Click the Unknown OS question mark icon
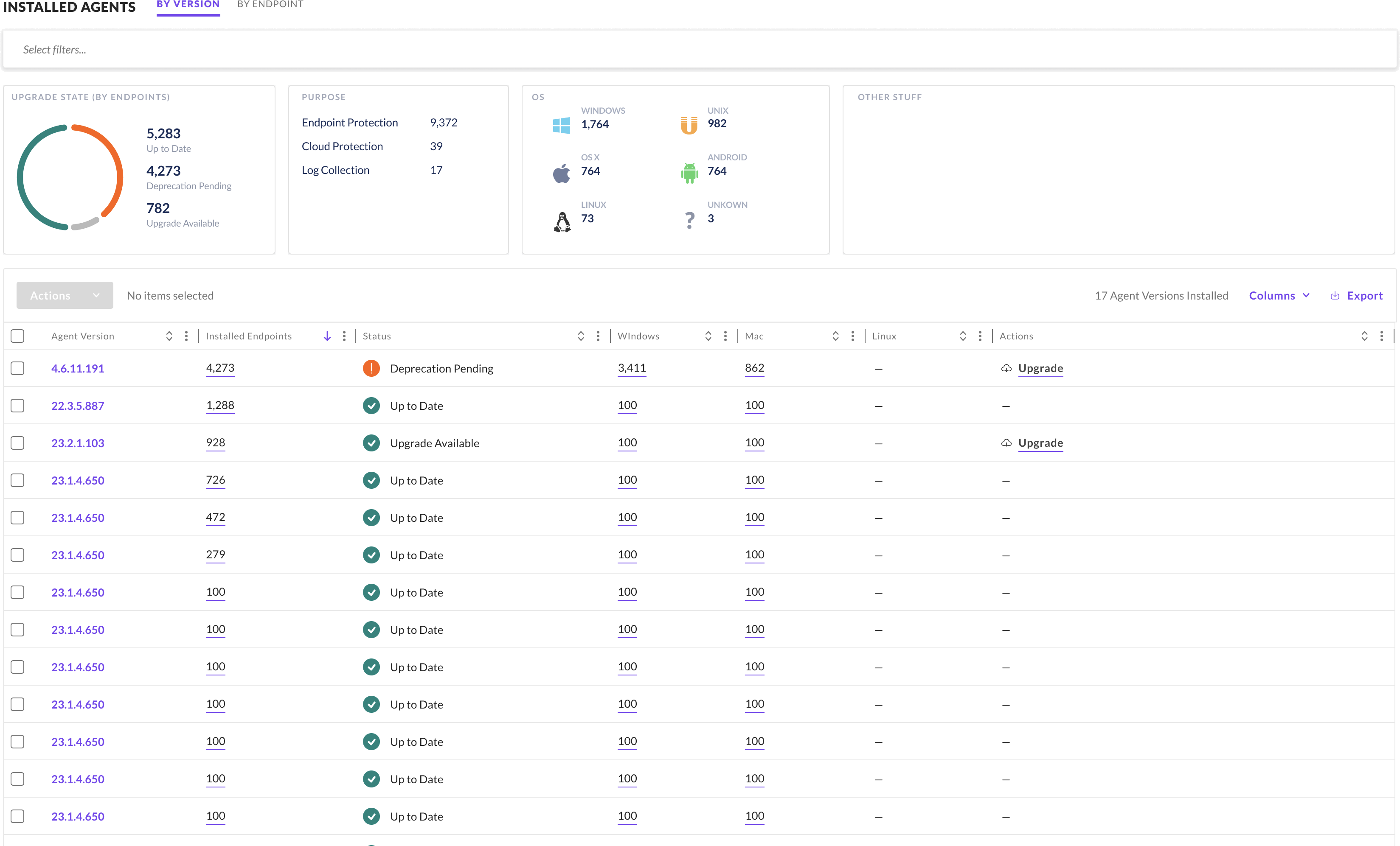Image resolution: width=1400 pixels, height=846 pixels. click(689, 220)
